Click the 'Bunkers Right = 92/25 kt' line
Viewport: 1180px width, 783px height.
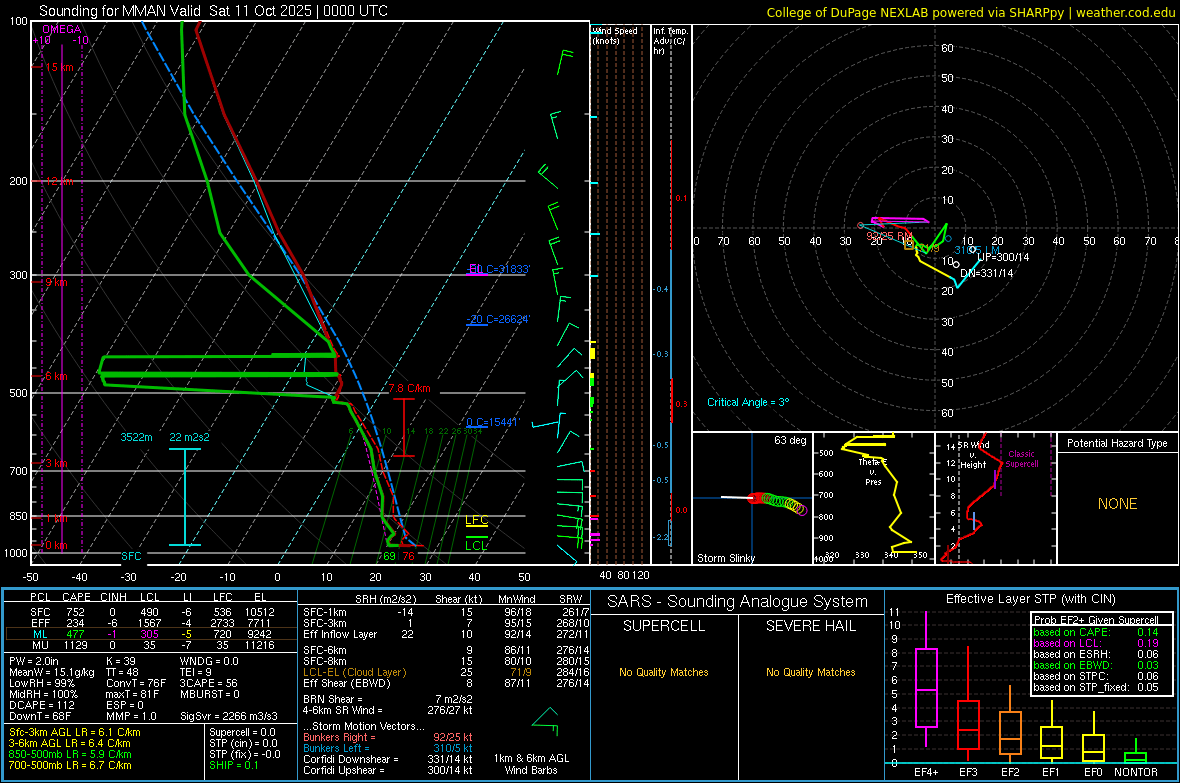[x=388, y=737]
